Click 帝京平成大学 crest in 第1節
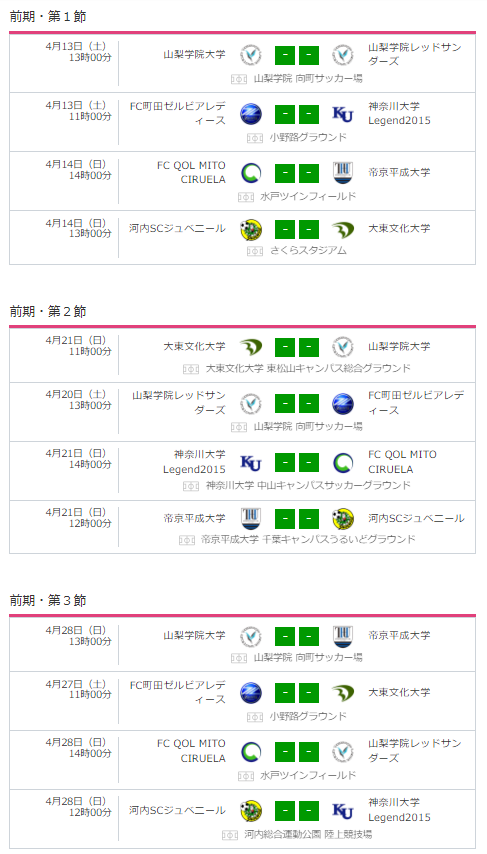Screen dimensions: 487x854 pyautogui.click(x=343, y=173)
